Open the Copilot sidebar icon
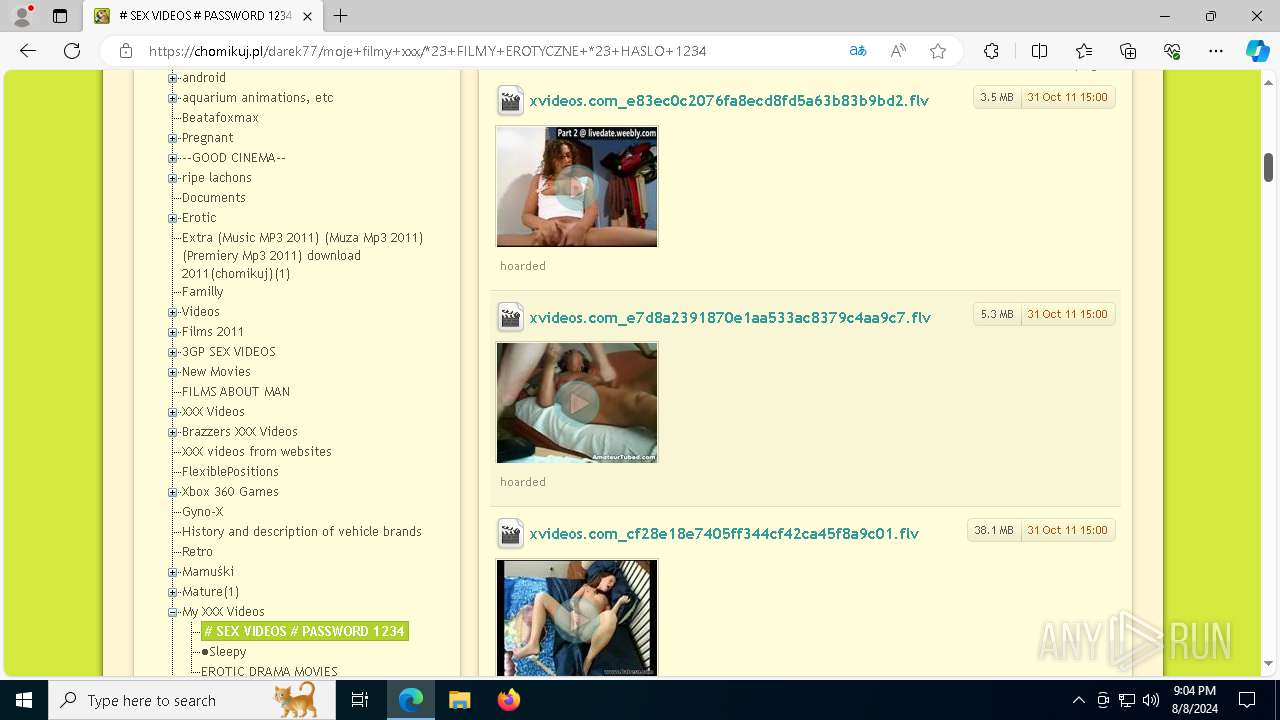The image size is (1280, 720). point(1257,51)
